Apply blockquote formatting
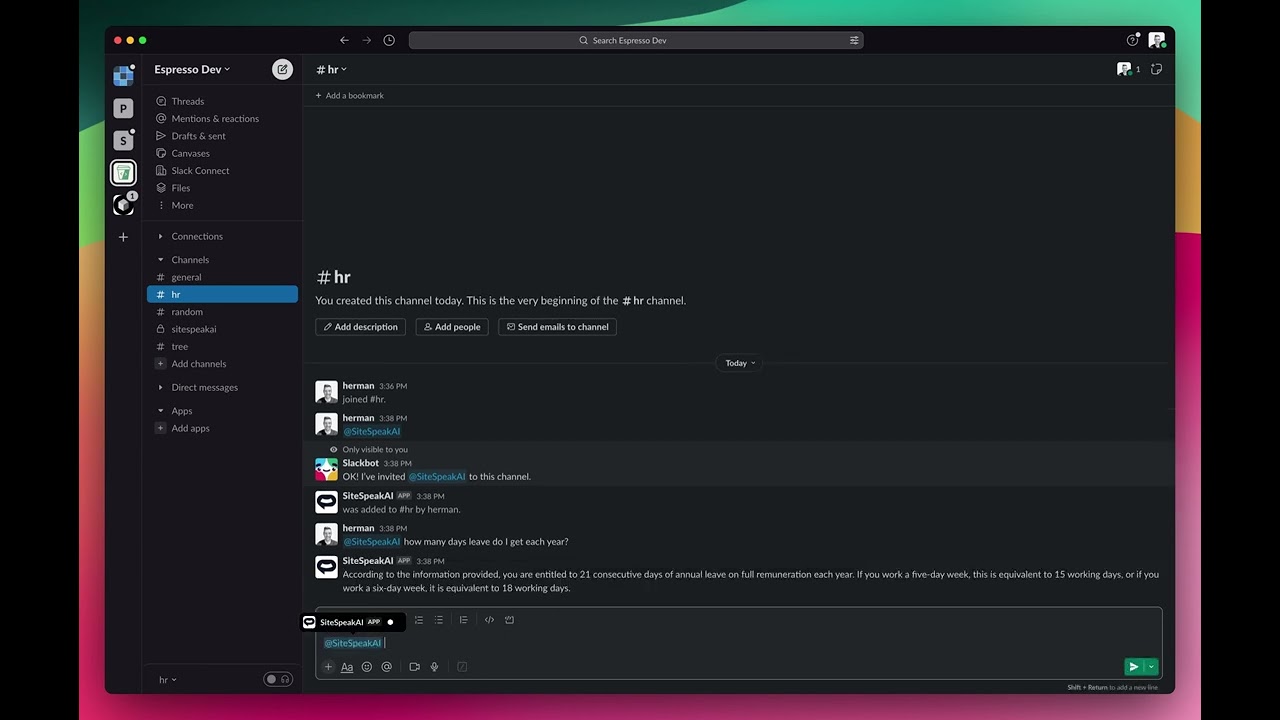Screen dimensions: 1280x720 click(x=464, y=620)
